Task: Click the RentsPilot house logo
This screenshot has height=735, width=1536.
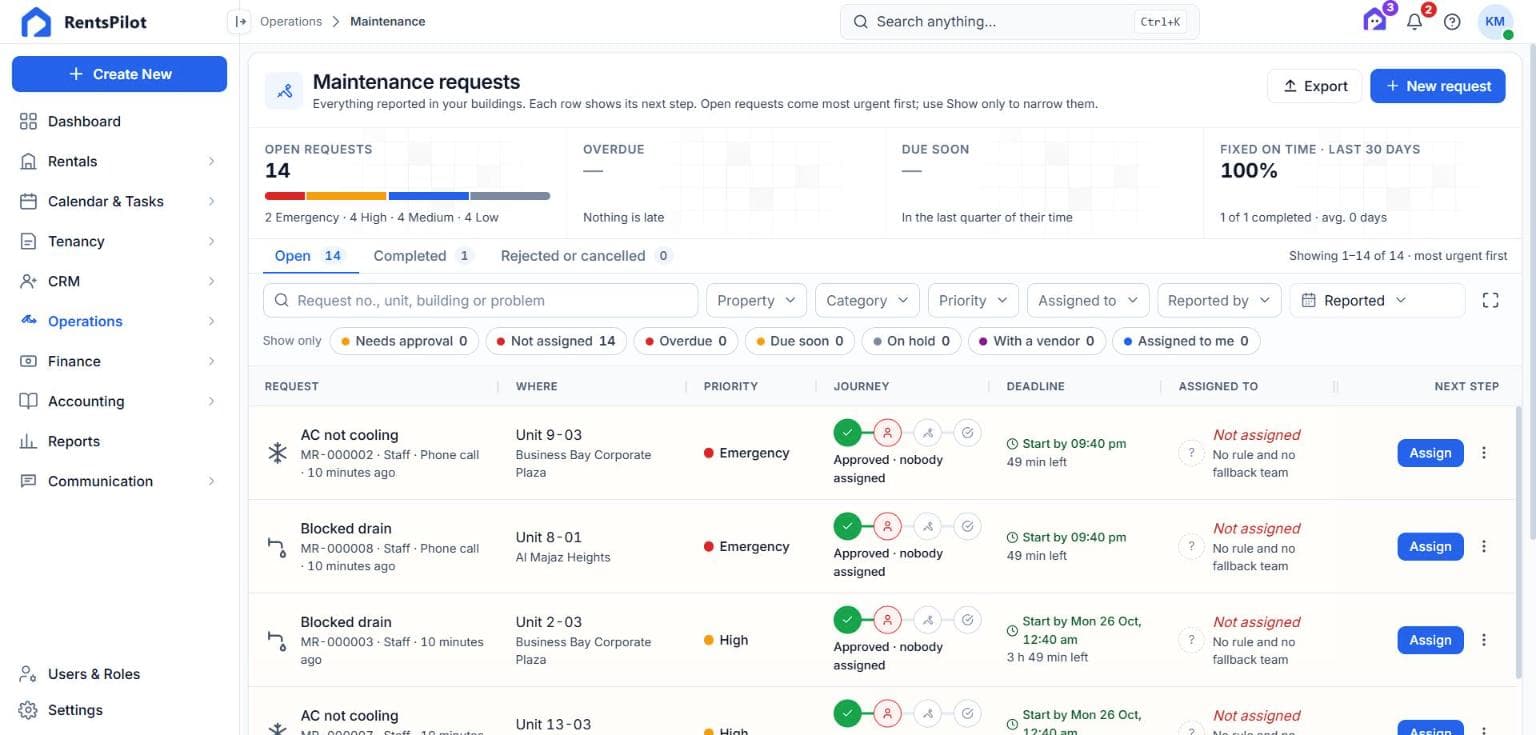Action: click(36, 22)
